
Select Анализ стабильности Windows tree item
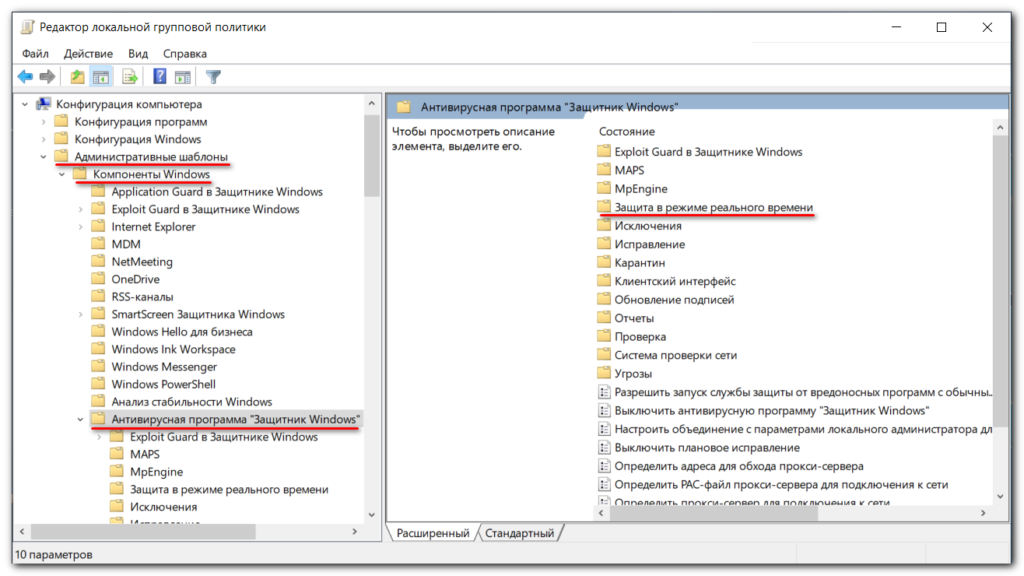(x=191, y=402)
